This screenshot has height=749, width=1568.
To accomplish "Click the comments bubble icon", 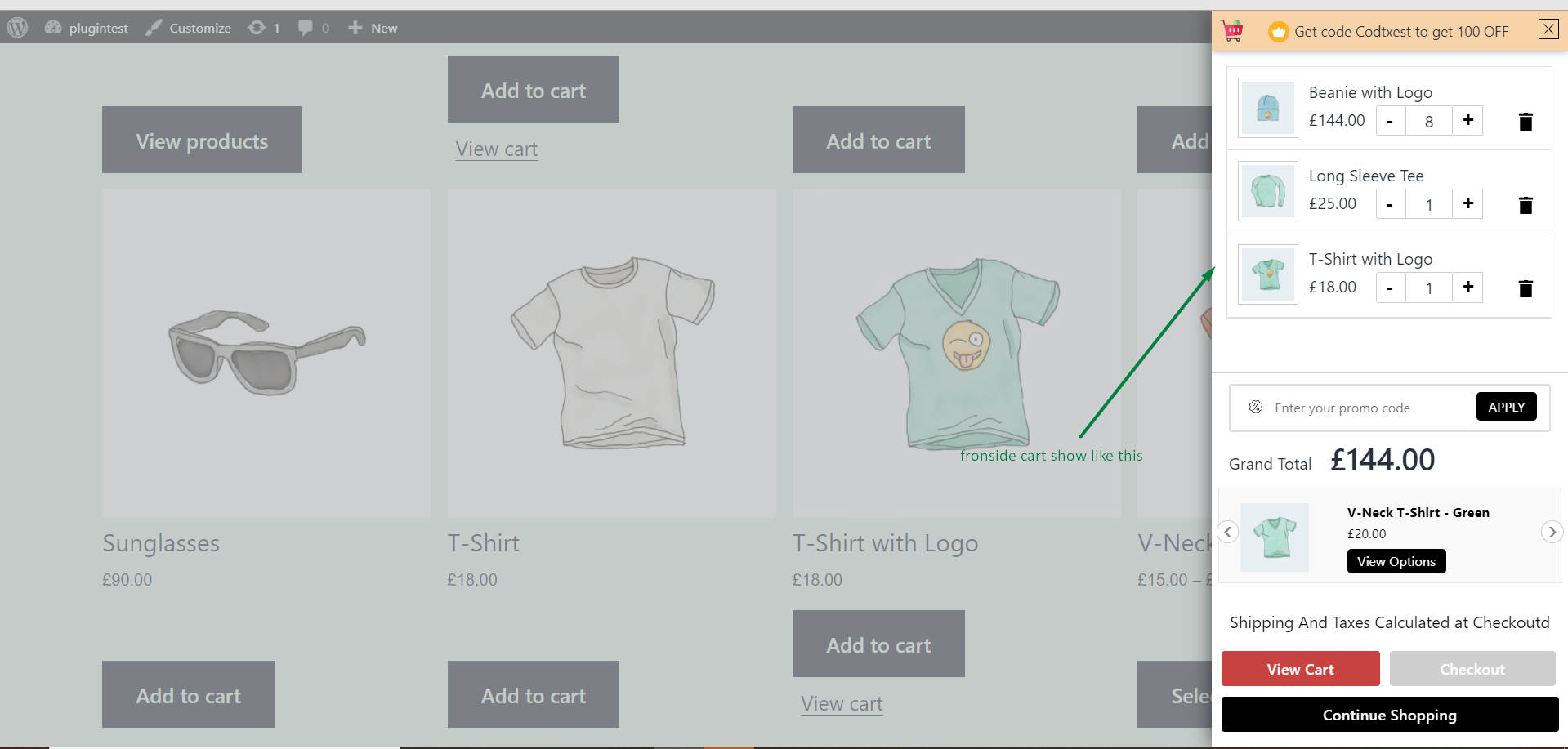I will pyautogui.click(x=306, y=28).
